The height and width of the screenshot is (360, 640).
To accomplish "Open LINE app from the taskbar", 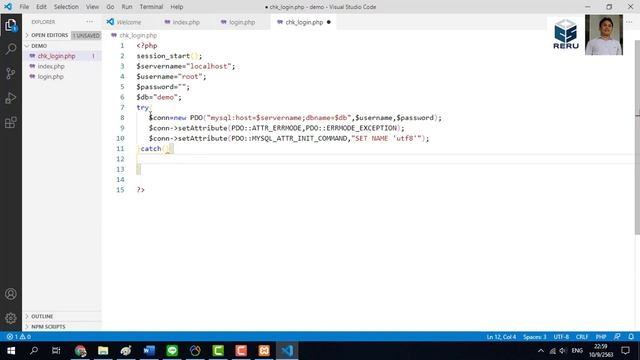I will [172, 351].
